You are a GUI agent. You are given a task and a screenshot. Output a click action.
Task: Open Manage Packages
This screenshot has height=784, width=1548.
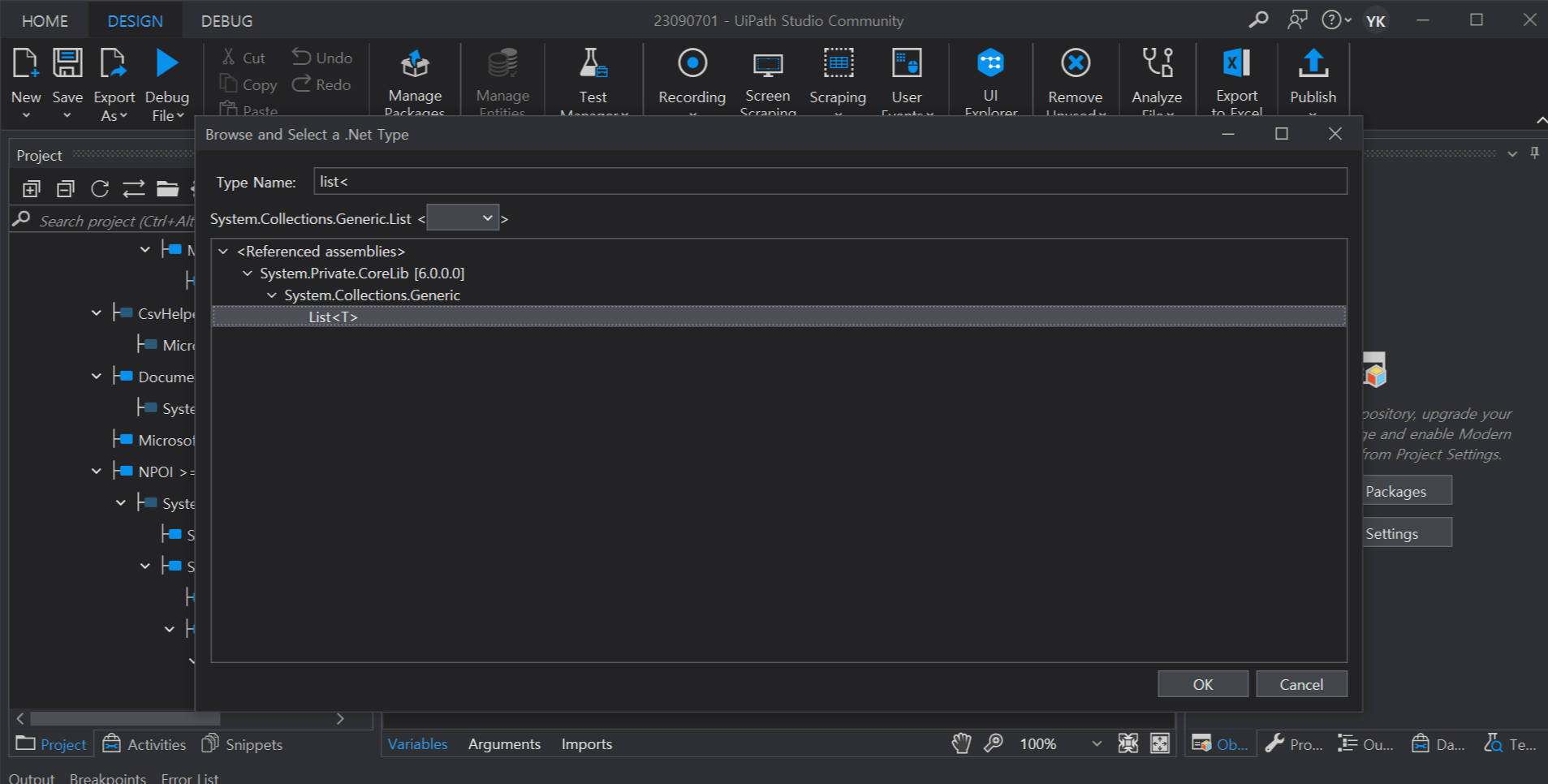[415, 81]
